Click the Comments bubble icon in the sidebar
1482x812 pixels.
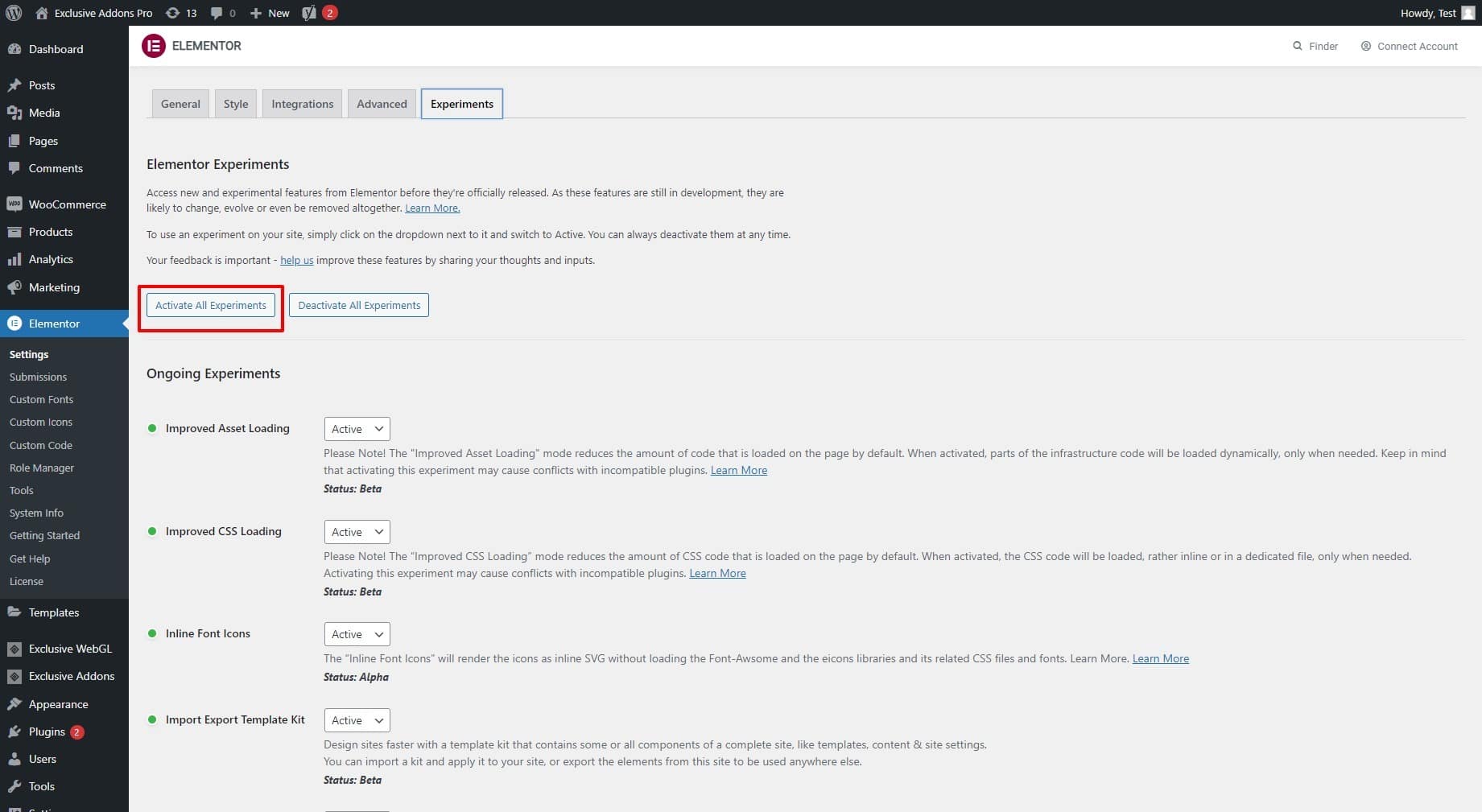point(14,168)
